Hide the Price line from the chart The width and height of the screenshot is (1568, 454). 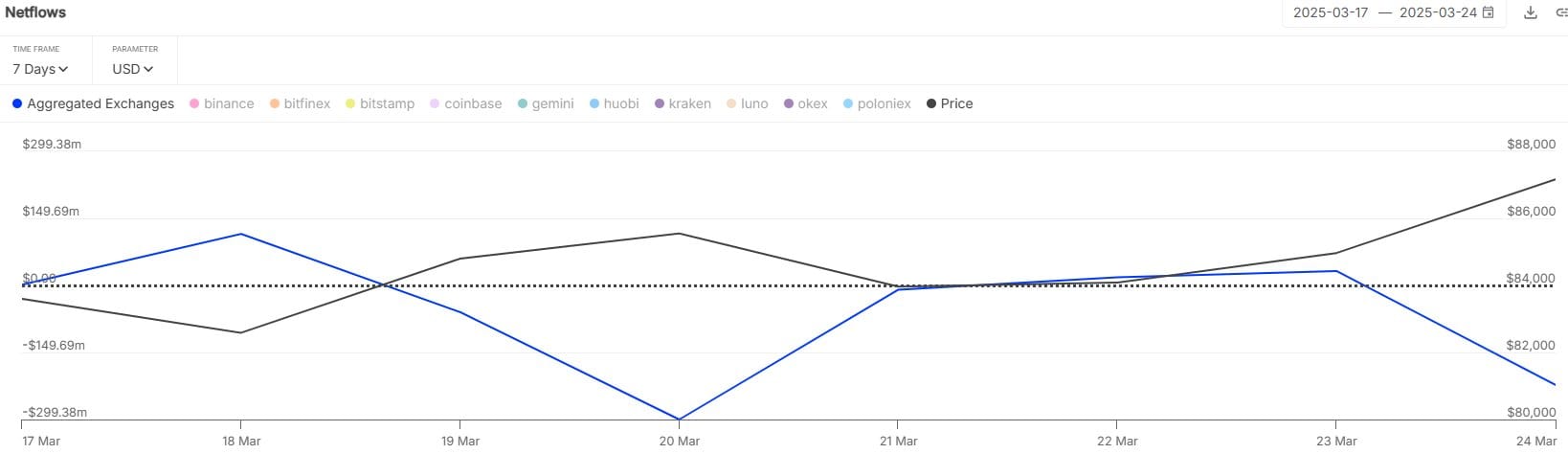pyautogui.click(x=950, y=103)
